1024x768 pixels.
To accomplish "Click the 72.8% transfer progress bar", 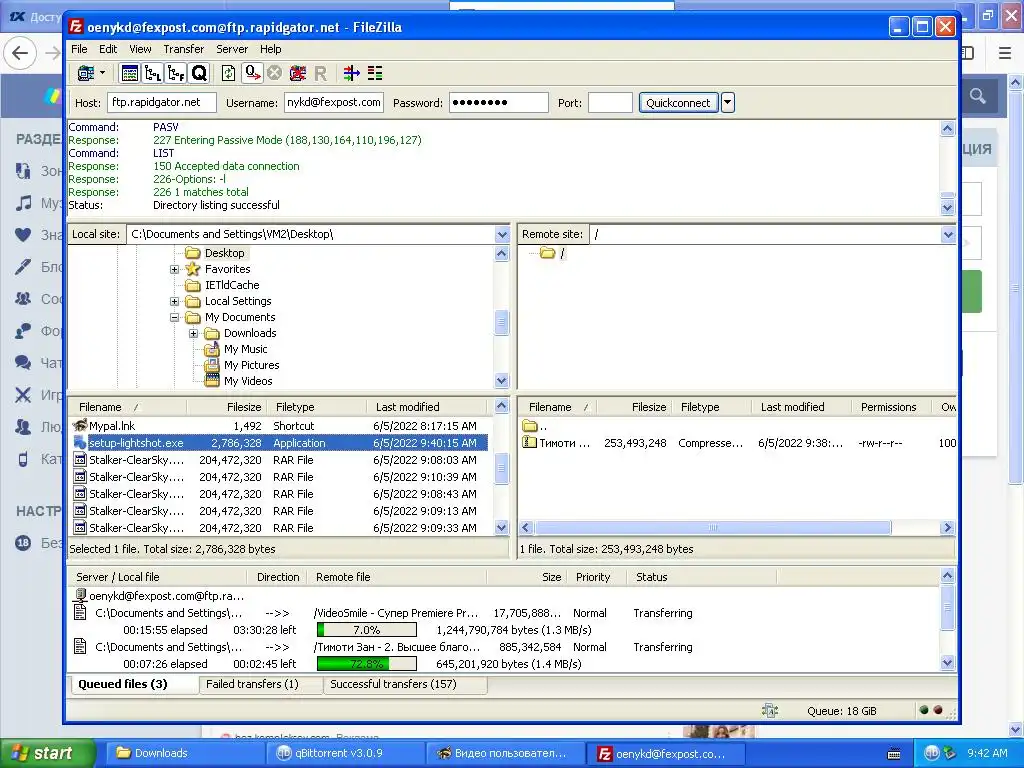I will tap(366, 664).
